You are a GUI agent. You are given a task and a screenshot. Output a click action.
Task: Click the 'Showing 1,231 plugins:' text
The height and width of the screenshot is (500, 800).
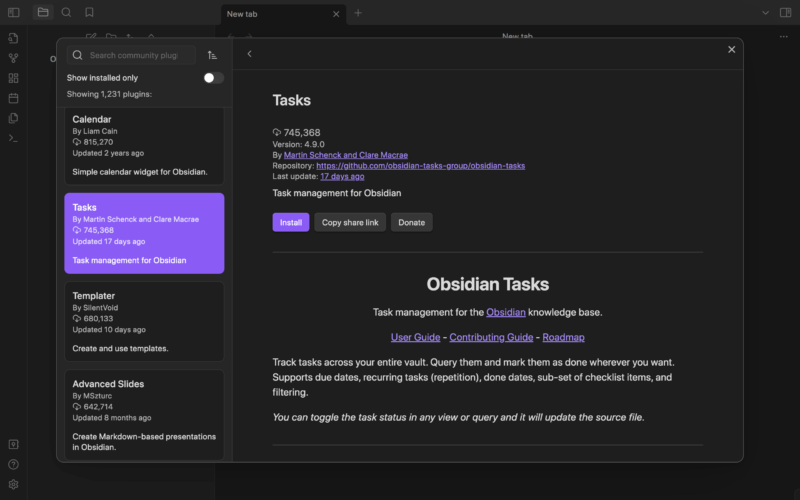coord(109,94)
